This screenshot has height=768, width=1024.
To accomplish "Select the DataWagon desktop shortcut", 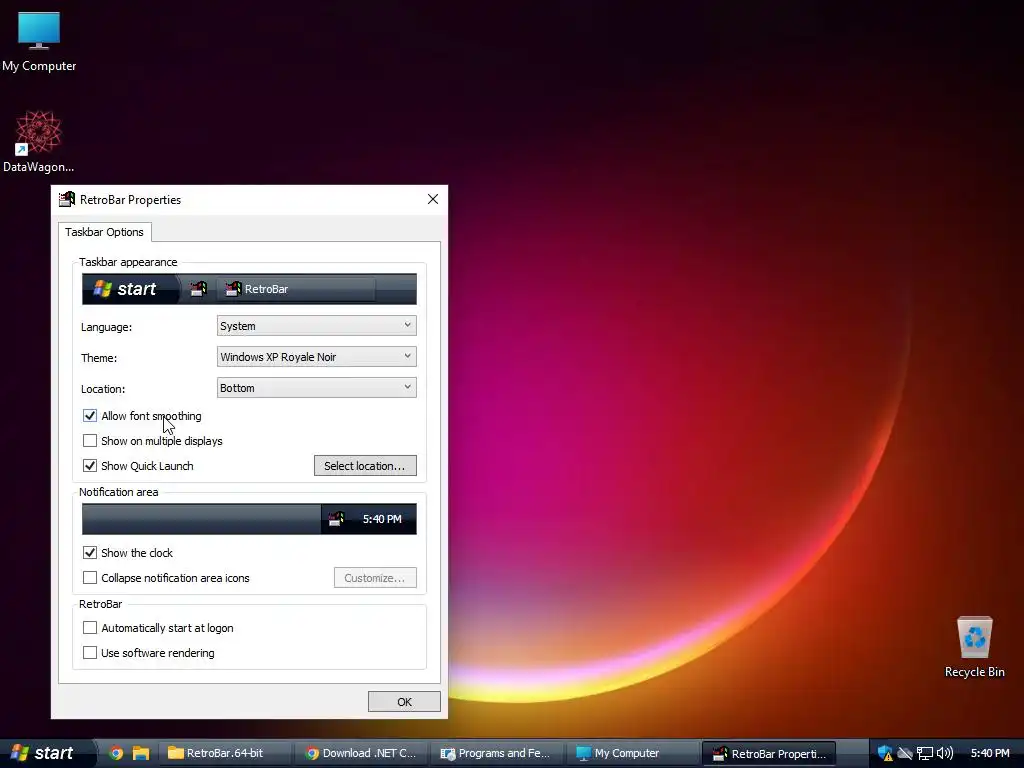I will tap(39, 140).
